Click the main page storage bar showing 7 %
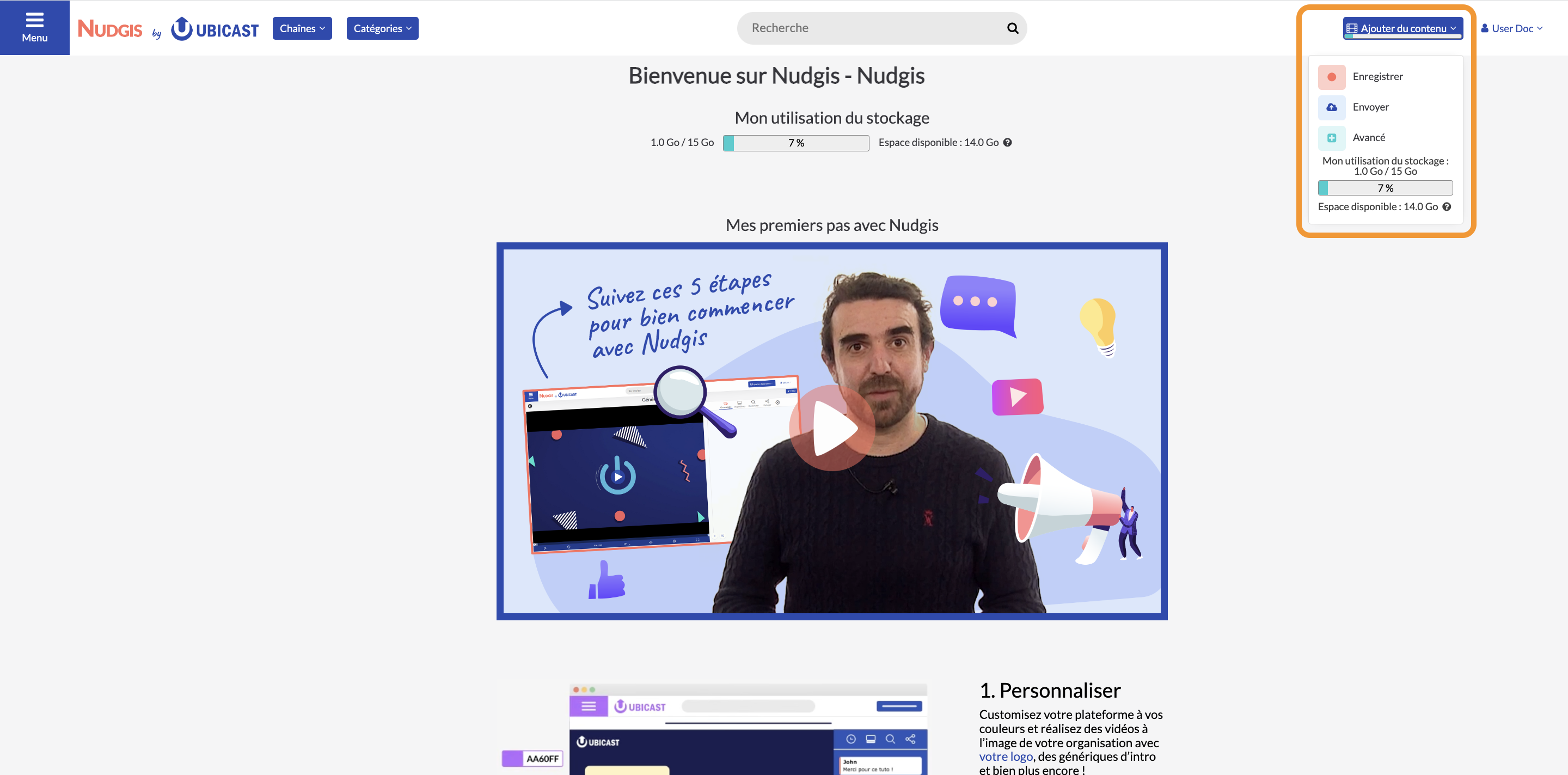The image size is (1568, 775). [795, 143]
